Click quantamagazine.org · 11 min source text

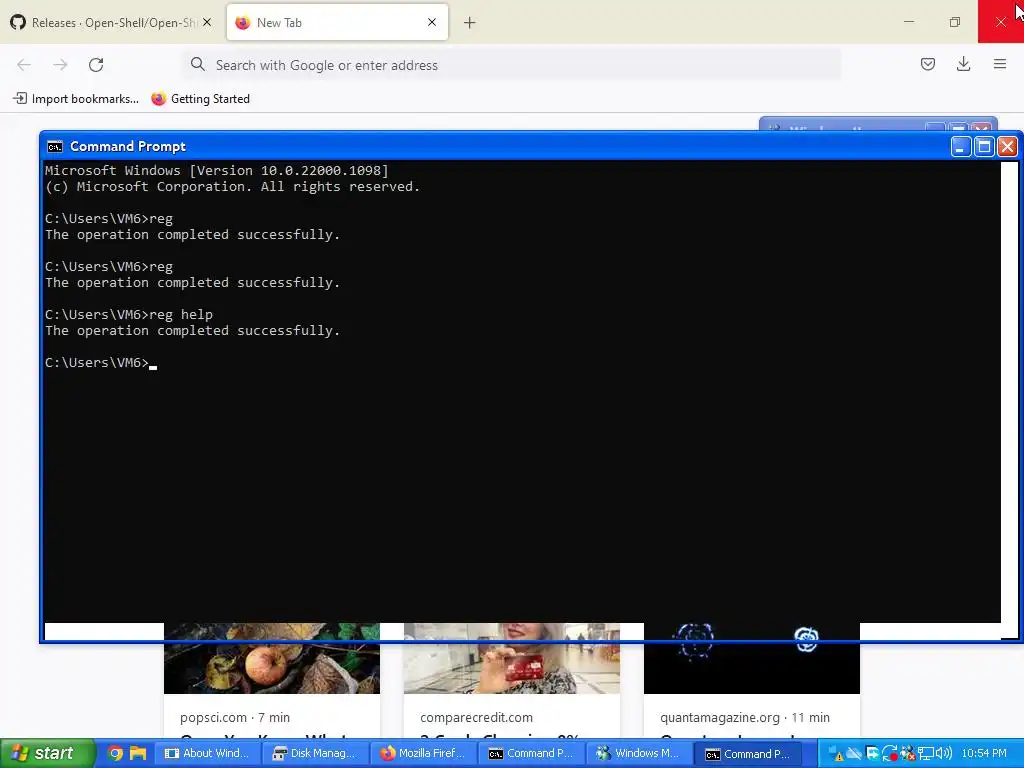point(745,718)
